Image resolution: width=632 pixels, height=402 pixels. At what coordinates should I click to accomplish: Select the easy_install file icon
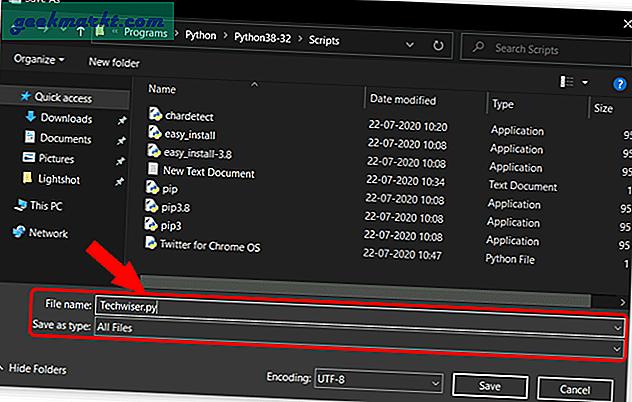click(x=155, y=133)
